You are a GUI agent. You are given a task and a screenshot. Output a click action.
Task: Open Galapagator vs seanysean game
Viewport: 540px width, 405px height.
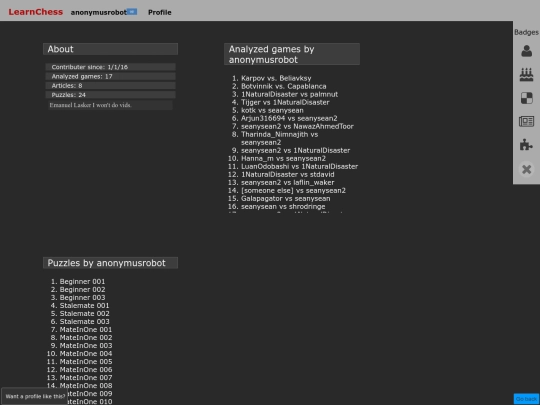pyautogui.click(x=285, y=198)
